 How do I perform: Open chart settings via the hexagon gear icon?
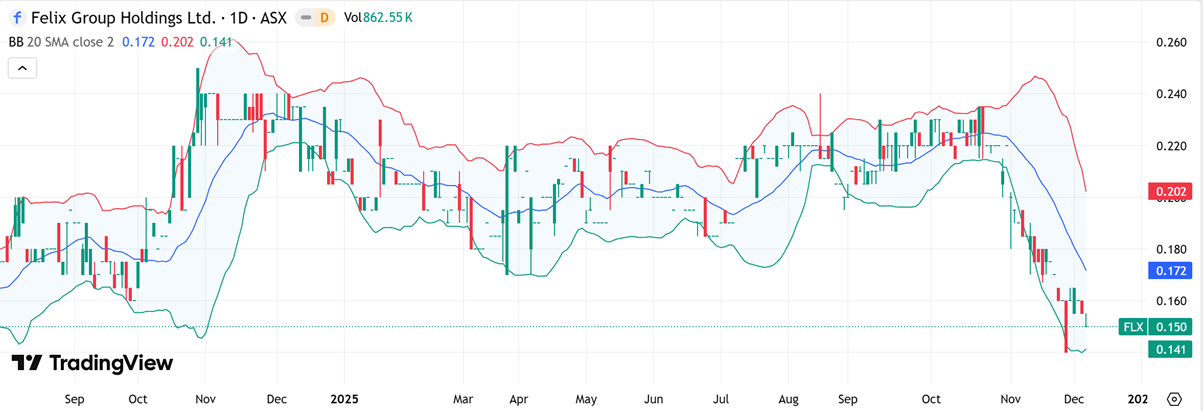pos(1185,397)
